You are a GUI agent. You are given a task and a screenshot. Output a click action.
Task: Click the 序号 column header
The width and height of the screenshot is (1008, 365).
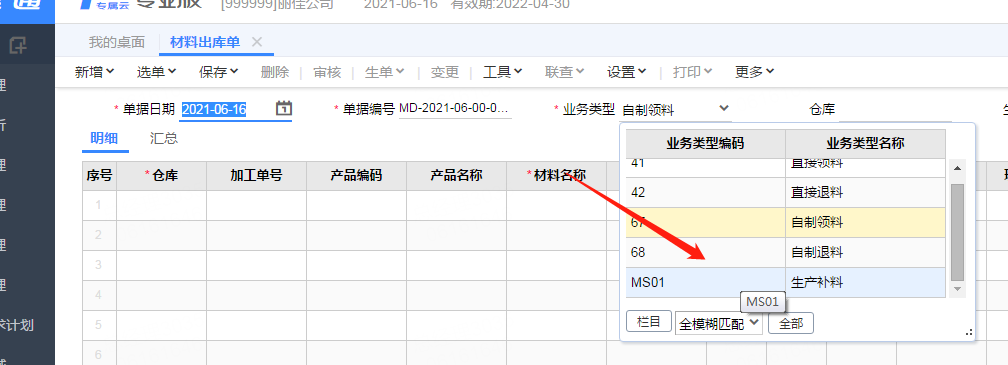(x=99, y=175)
